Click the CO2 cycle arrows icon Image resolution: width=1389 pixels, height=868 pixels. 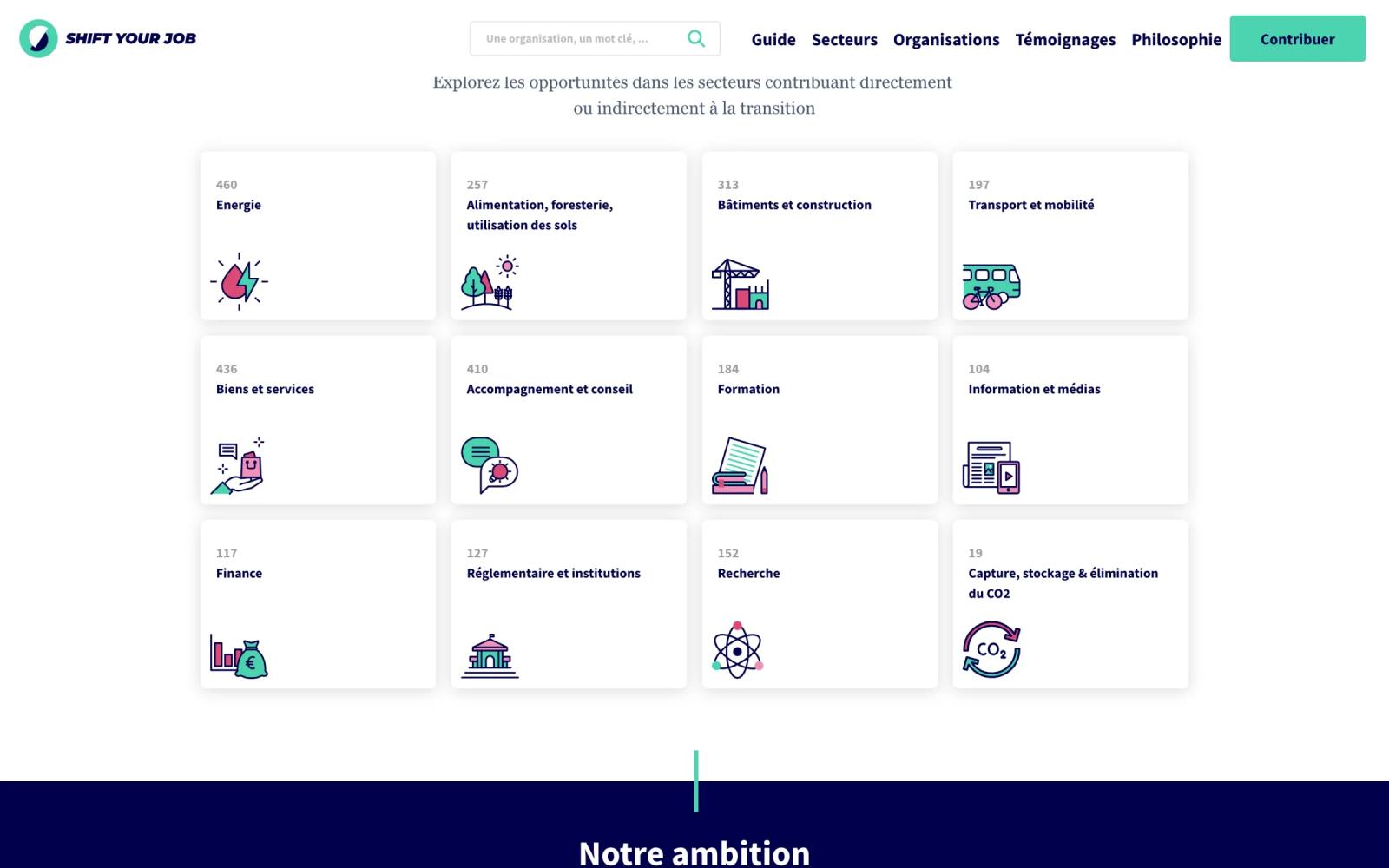(991, 649)
